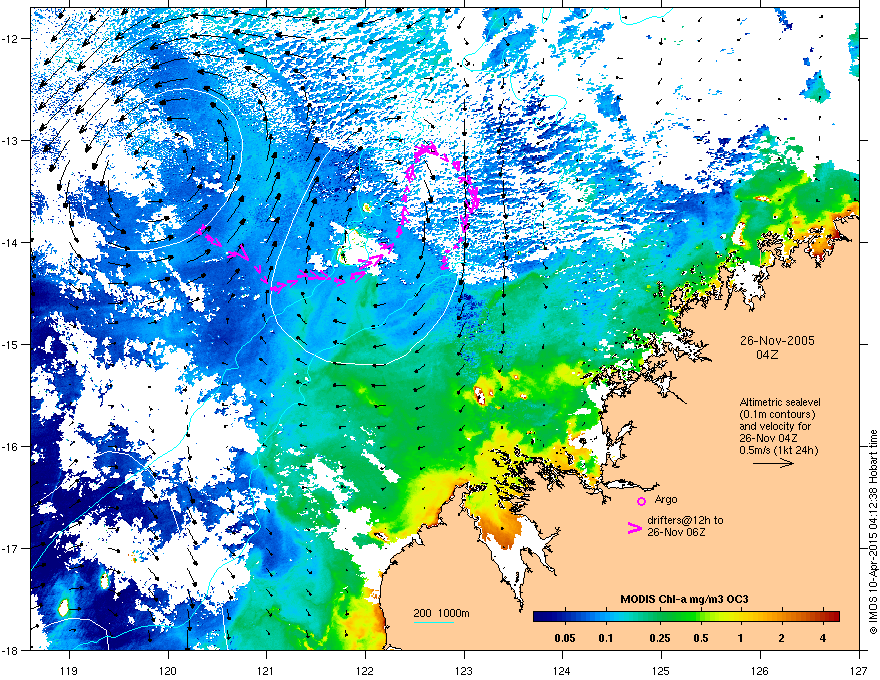Image resolution: width=880 pixels, height=680 pixels.
Task: Click longitude axis label 125
Action: click(661, 670)
